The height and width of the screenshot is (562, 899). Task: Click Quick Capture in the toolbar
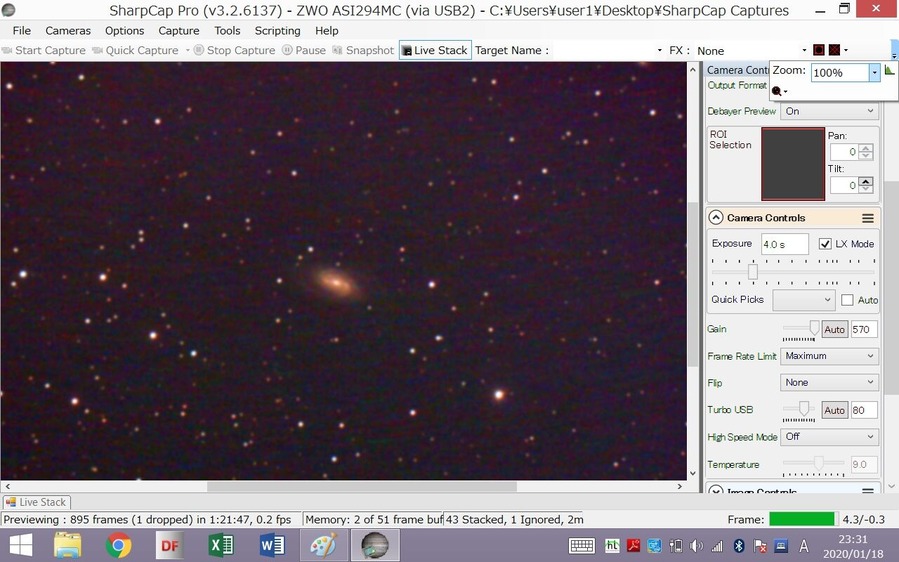pos(135,50)
